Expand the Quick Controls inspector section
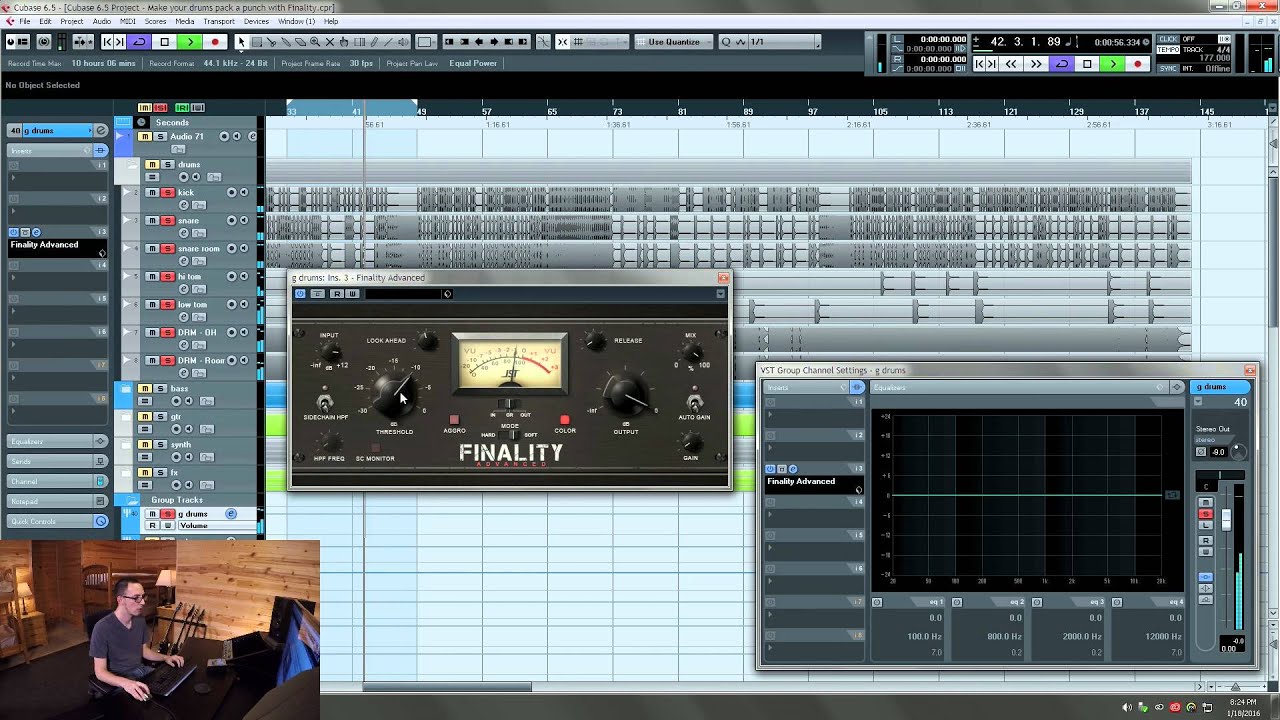This screenshot has height=720, width=1280. [58, 521]
